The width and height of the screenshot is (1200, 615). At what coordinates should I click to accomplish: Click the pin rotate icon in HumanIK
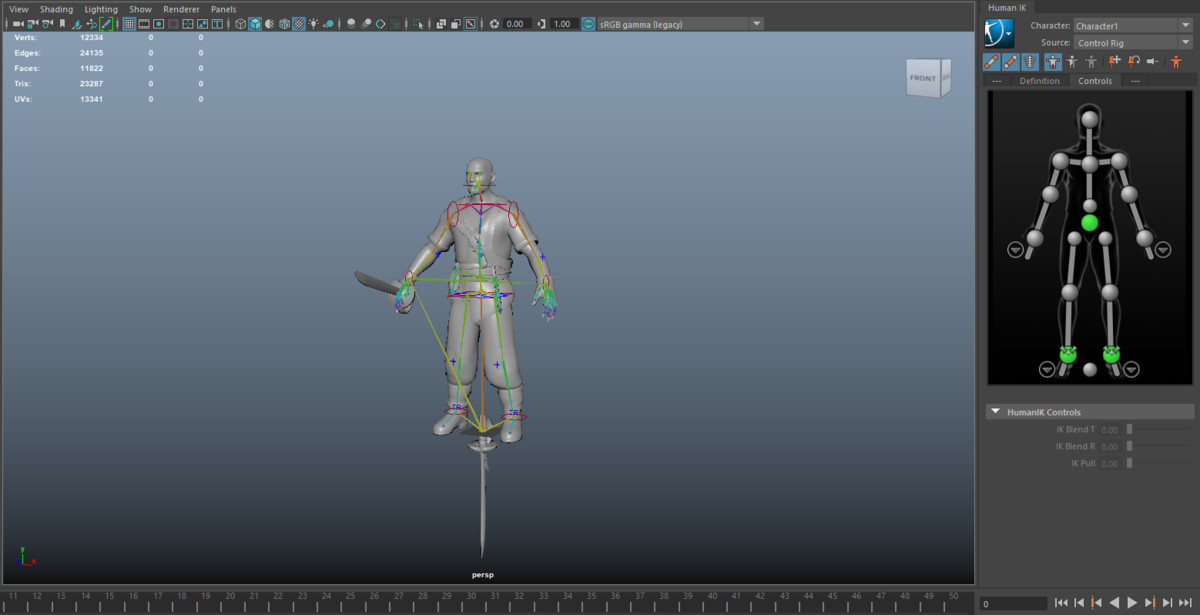coord(1132,61)
